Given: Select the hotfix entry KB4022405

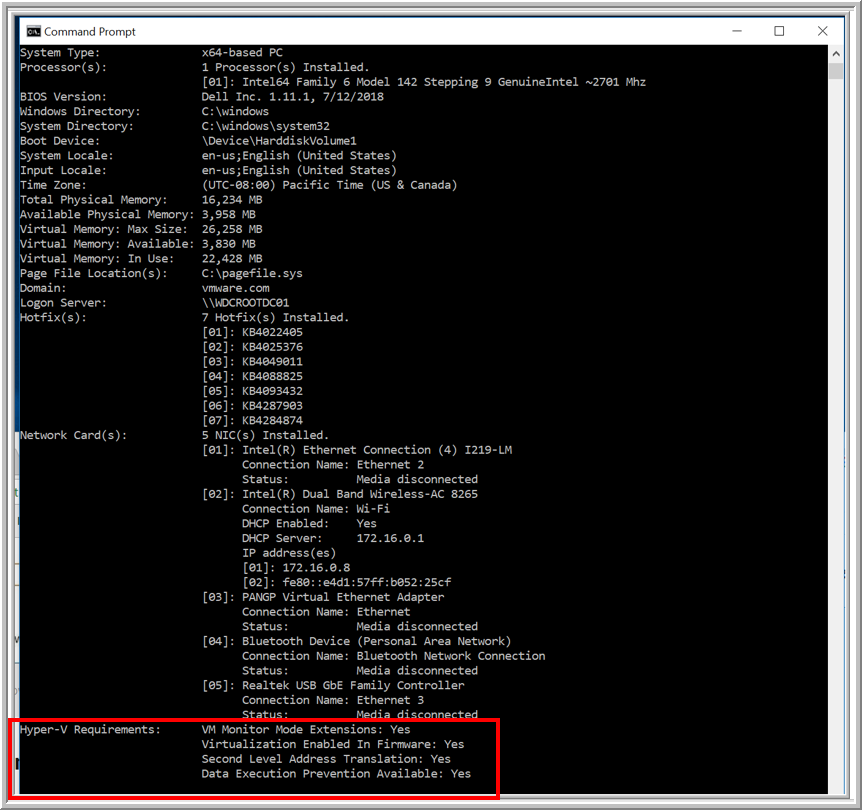Looking at the screenshot, I should pyautogui.click(x=271, y=331).
